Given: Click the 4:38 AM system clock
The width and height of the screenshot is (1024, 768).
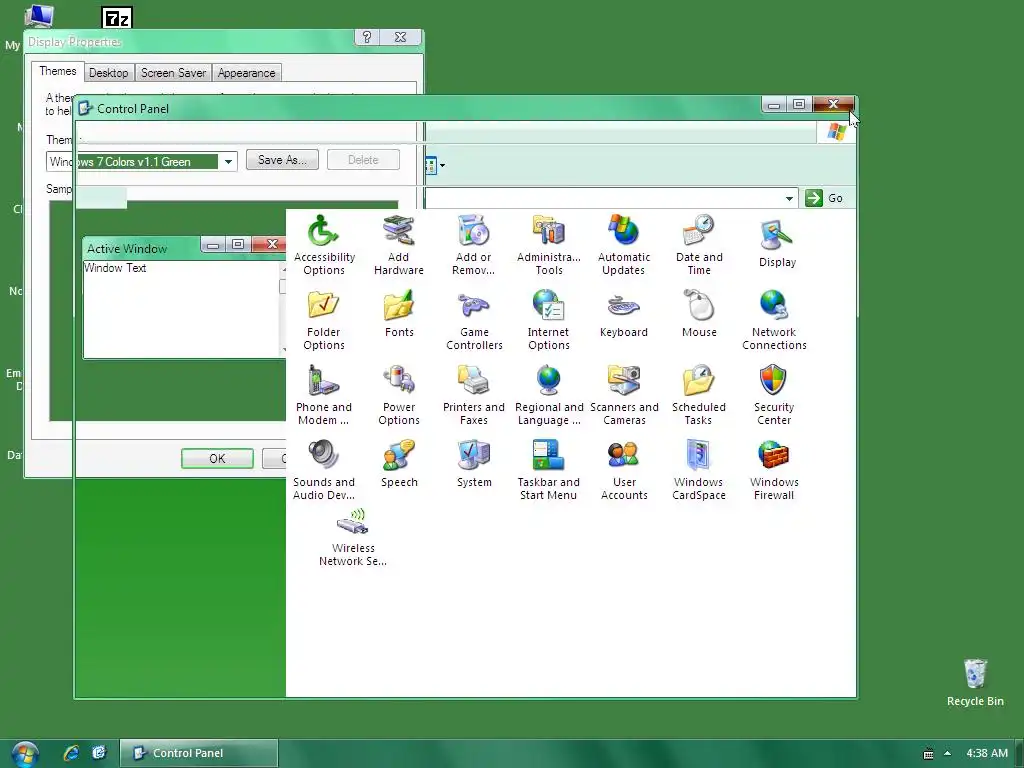Looking at the screenshot, I should coord(987,753).
